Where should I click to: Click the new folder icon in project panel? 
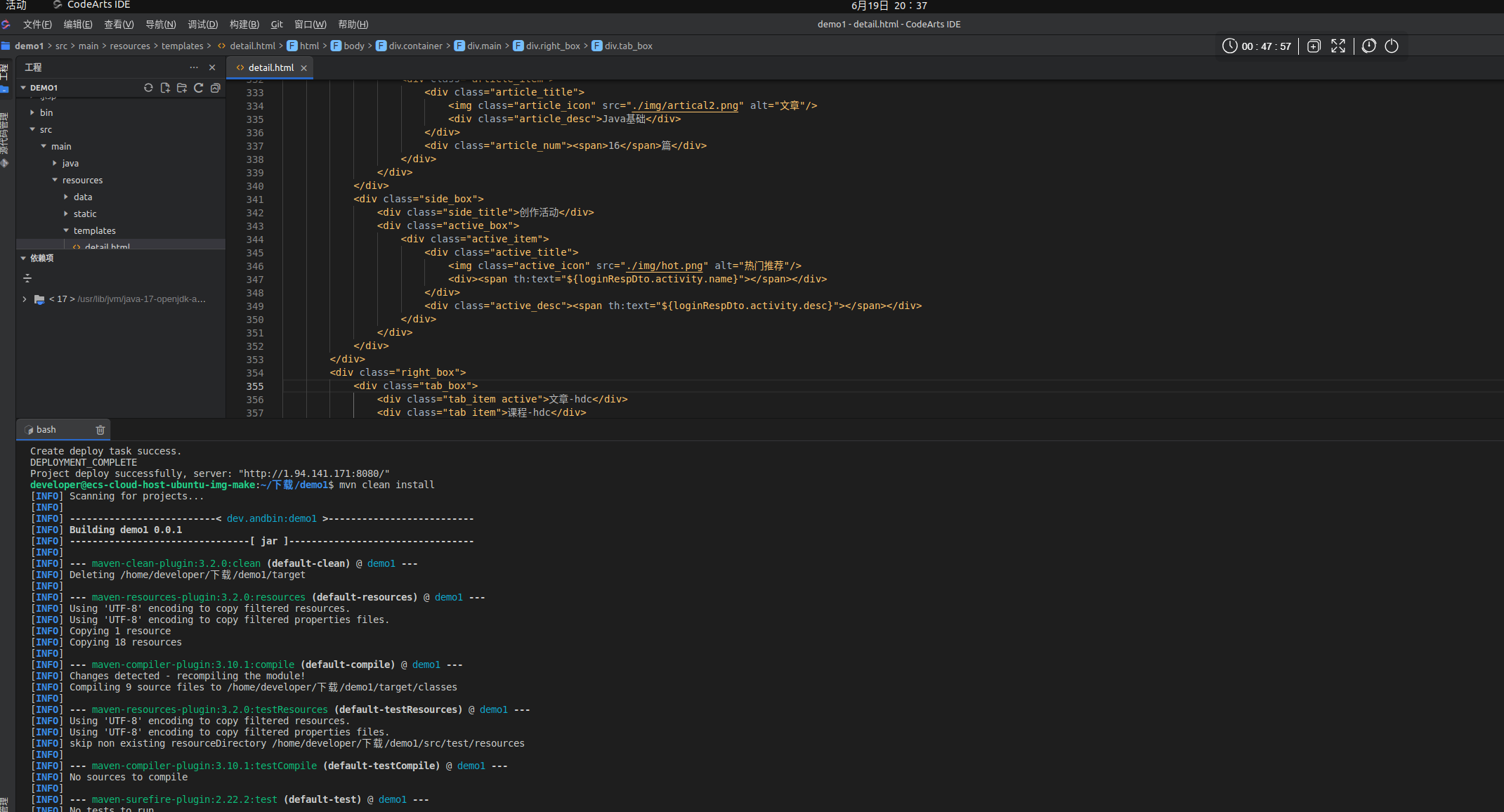[182, 88]
